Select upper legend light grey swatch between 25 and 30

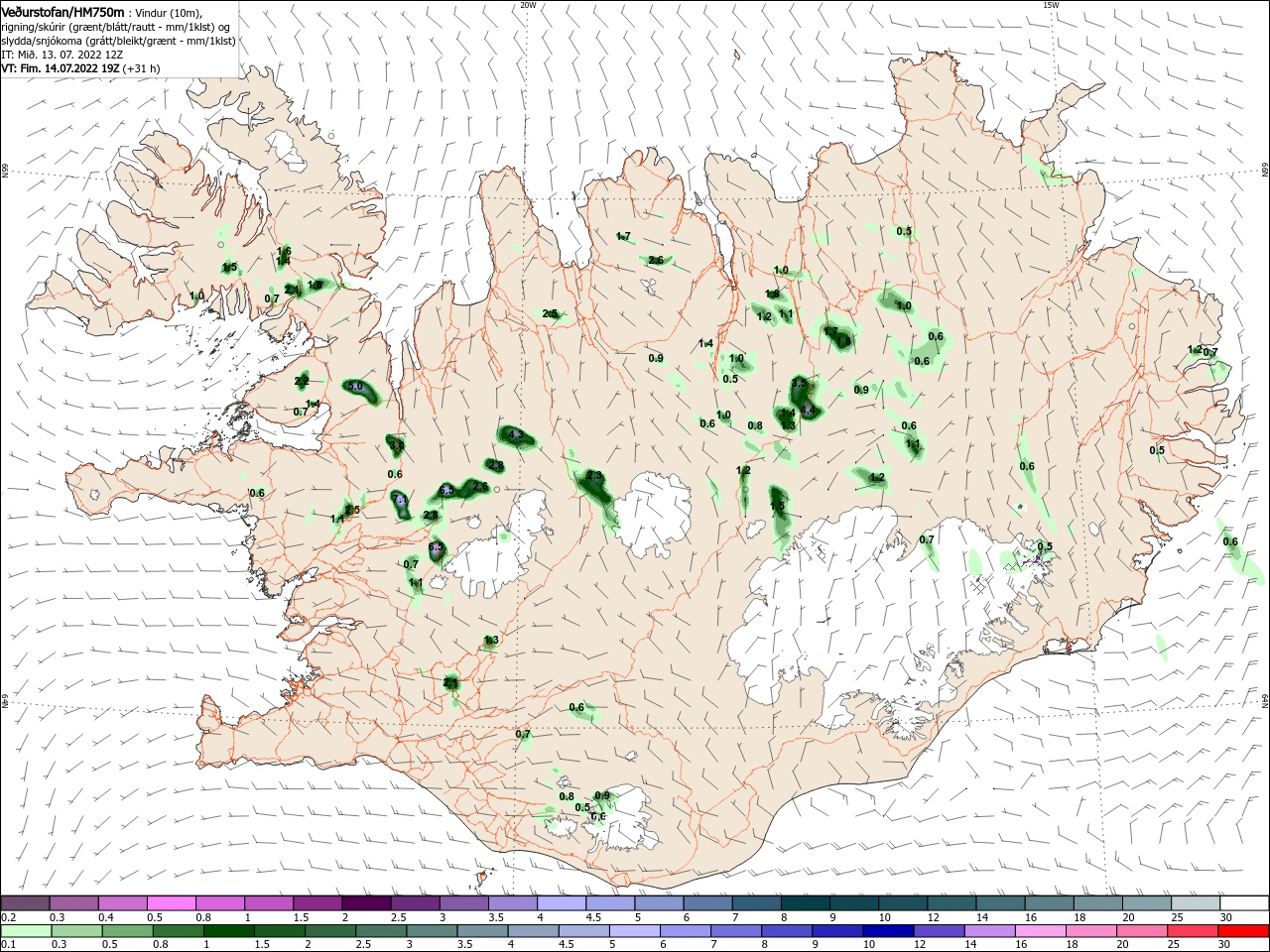tap(1196, 903)
